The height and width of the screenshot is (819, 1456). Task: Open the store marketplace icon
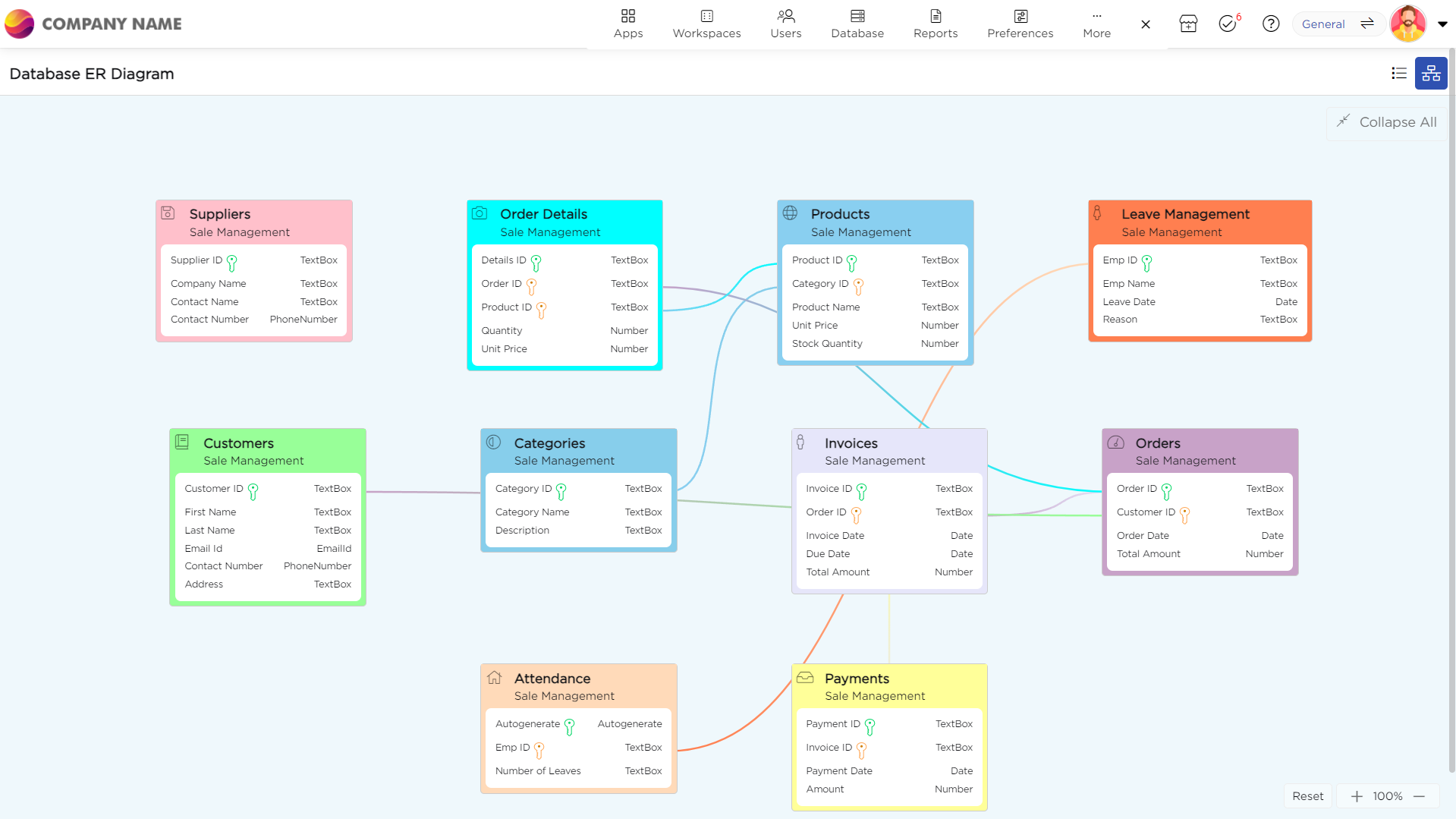tap(1188, 24)
